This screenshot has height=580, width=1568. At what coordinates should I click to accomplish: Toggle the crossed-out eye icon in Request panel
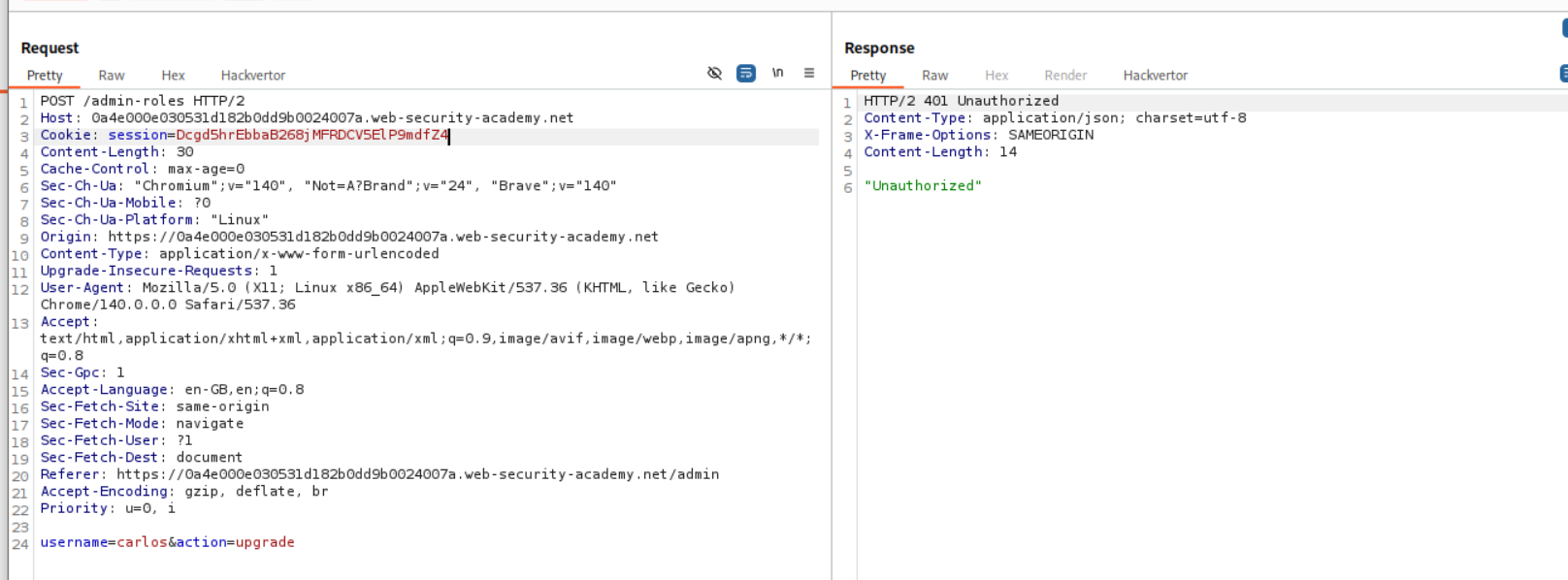[x=715, y=74]
